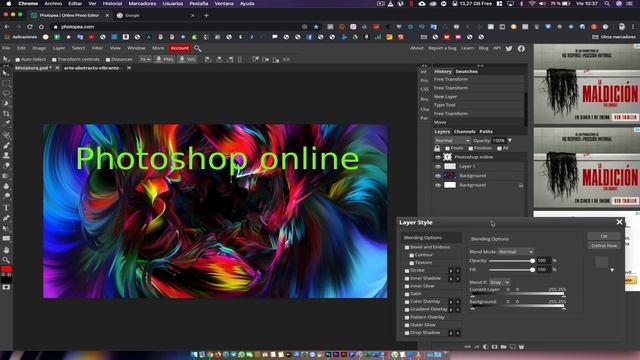Switch to the Channels tab
This screenshot has height=360, width=640.
pos(464,131)
